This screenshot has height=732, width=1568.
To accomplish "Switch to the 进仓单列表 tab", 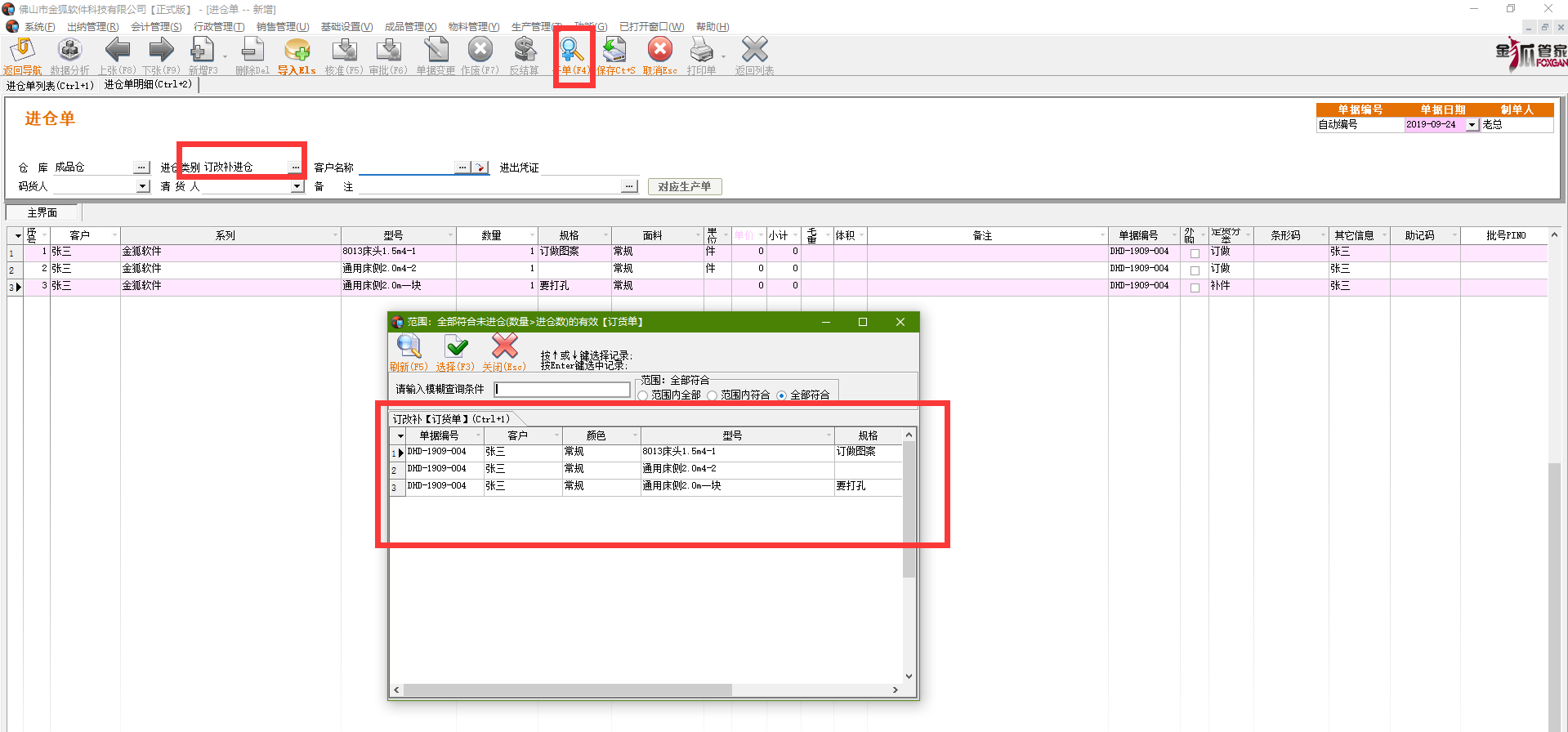I will coord(50,85).
